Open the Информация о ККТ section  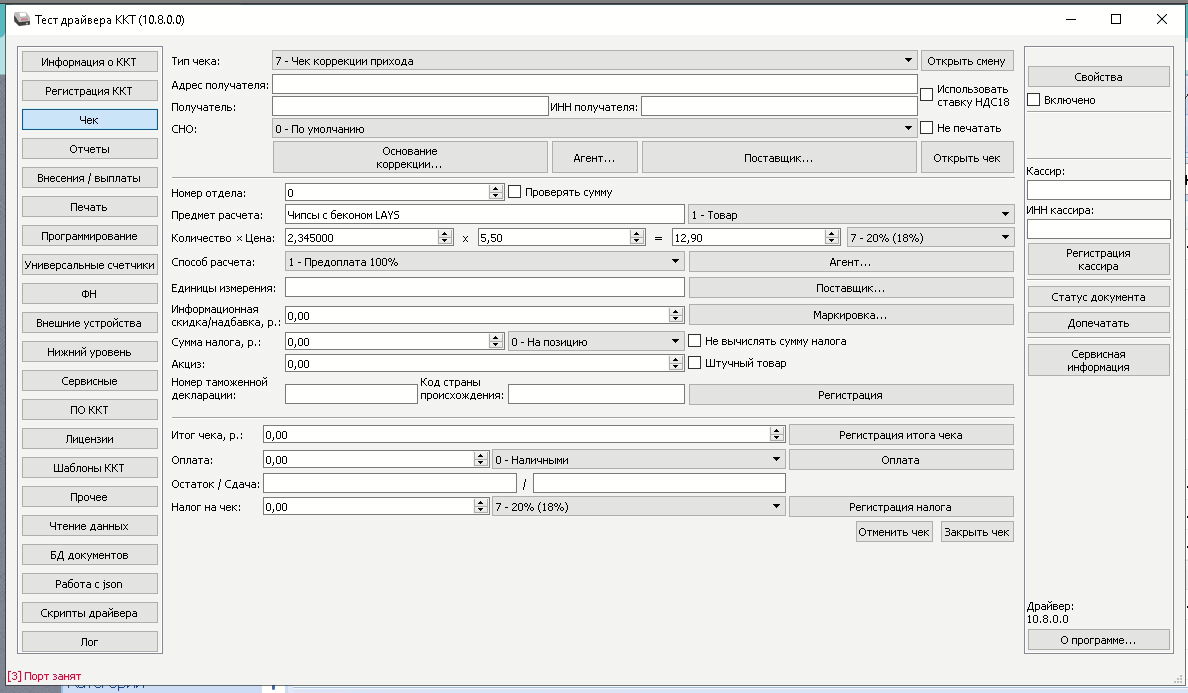tap(89, 62)
